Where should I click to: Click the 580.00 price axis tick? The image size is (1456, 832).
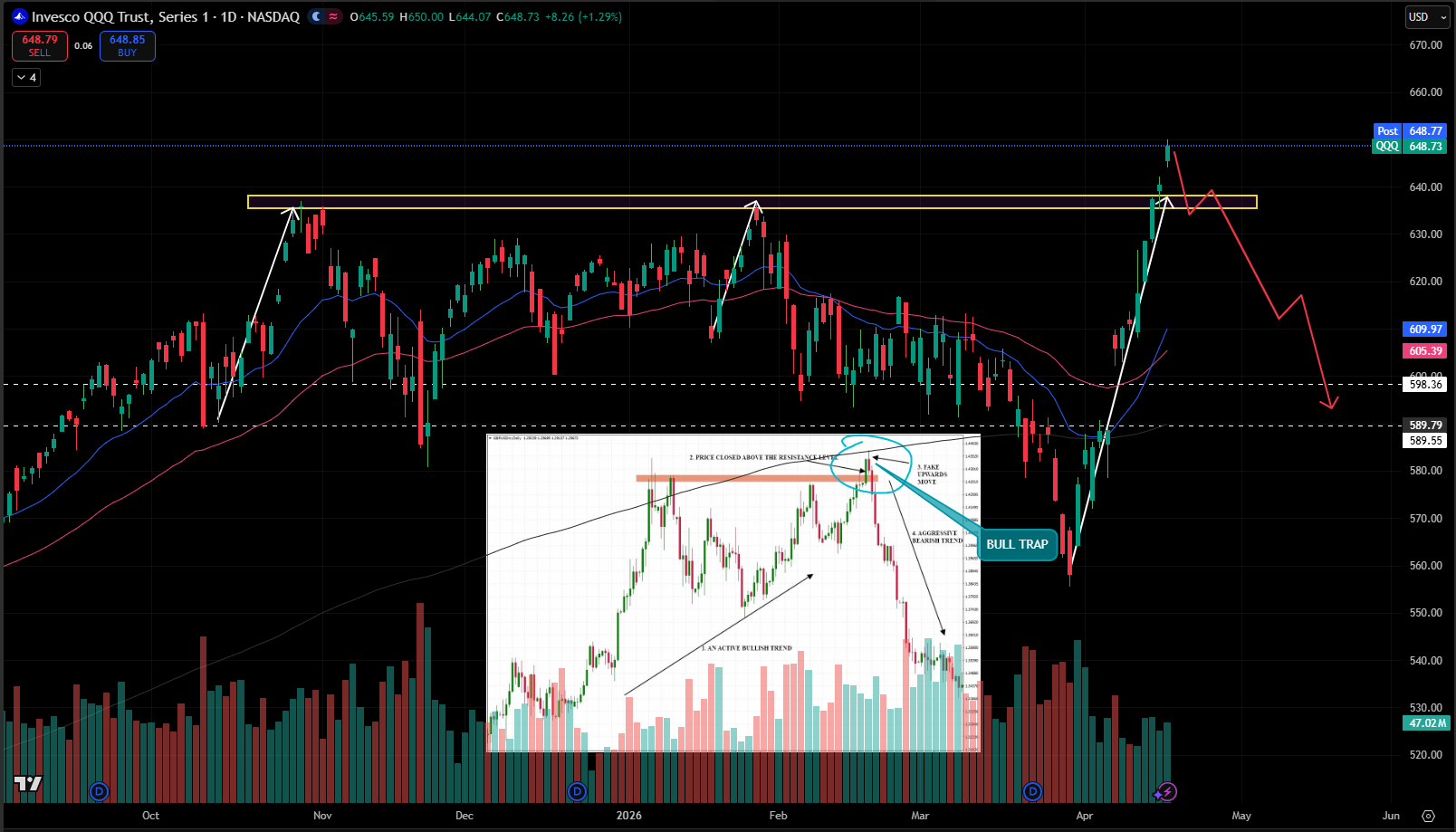tap(1426, 471)
